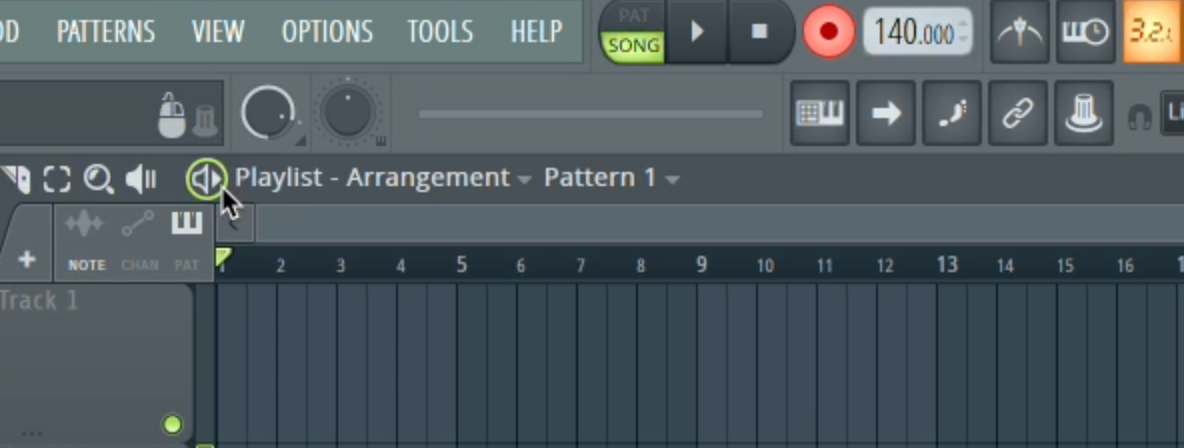Mute Track 1 using green LED
This screenshot has width=1184, height=448.
(x=172, y=424)
